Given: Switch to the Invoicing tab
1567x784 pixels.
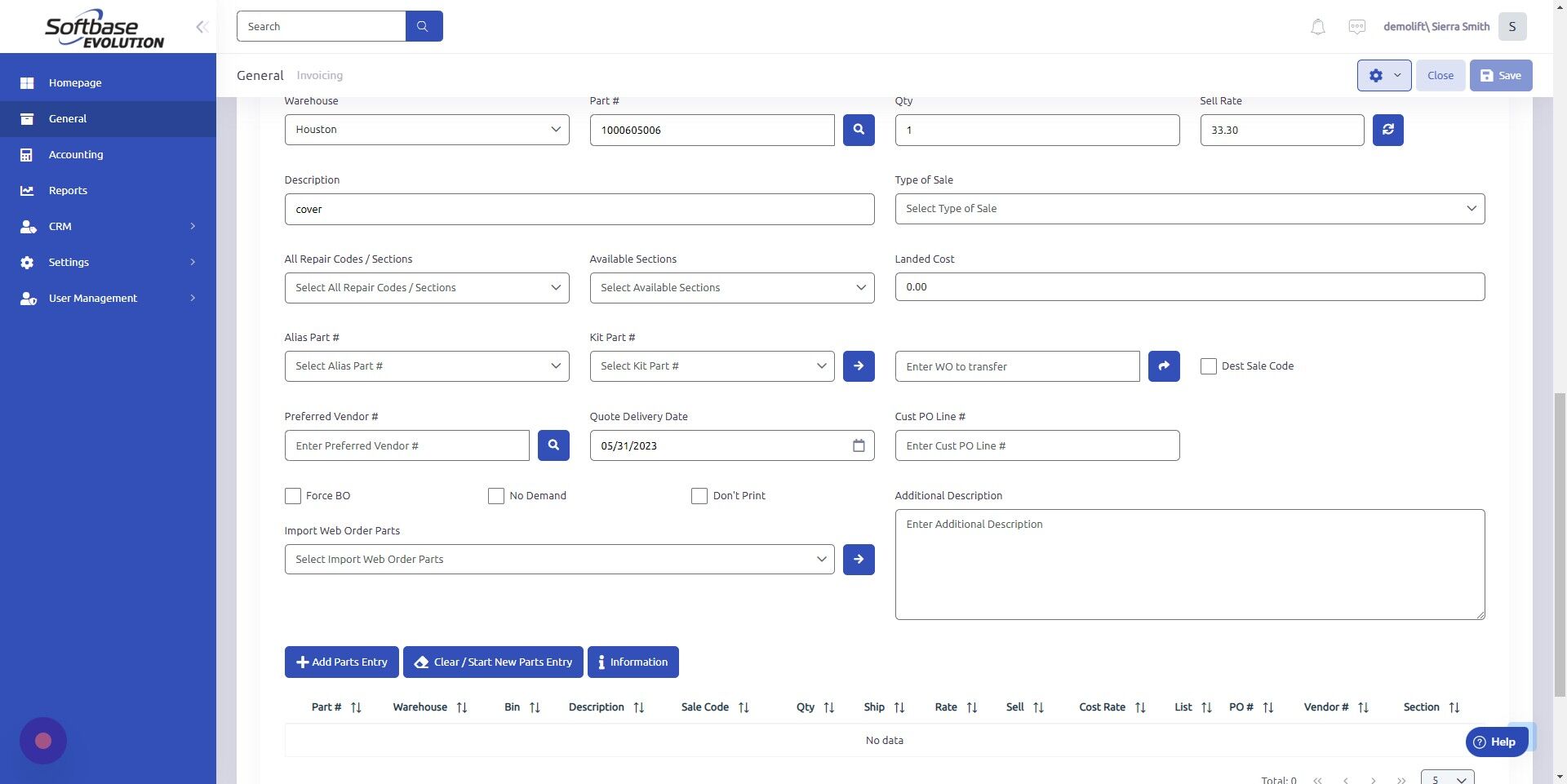Looking at the screenshot, I should pos(319,75).
